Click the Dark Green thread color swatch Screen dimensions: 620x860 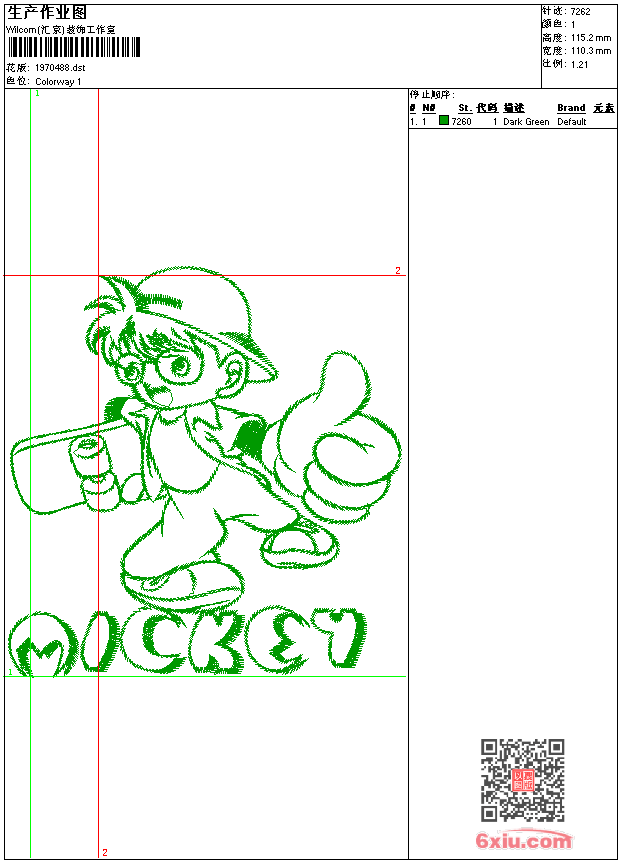(444, 120)
